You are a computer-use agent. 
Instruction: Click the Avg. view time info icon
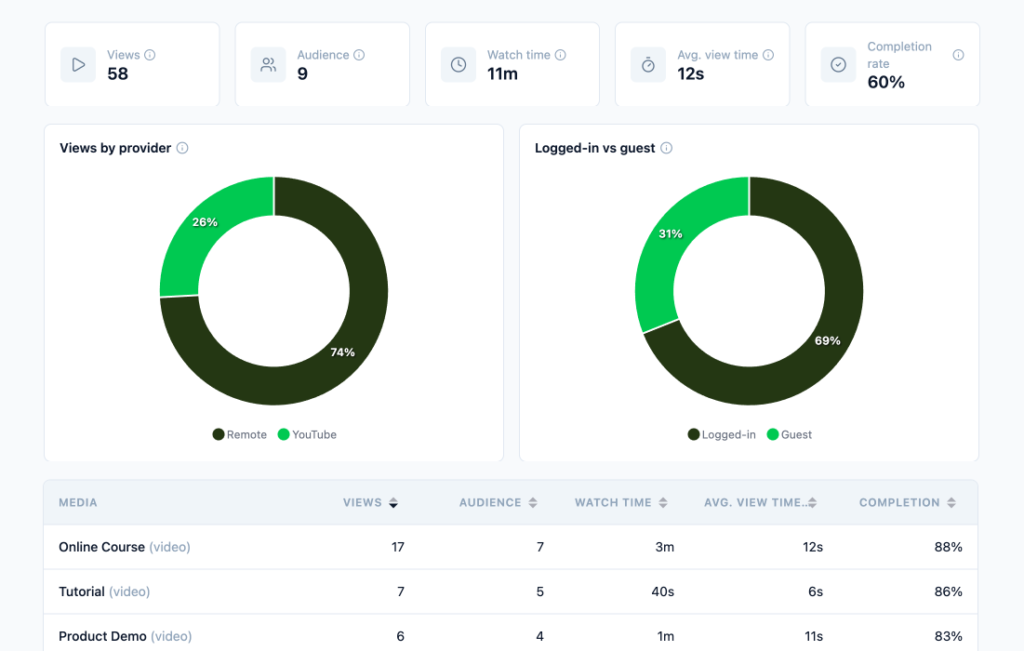(x=768, y=55)
